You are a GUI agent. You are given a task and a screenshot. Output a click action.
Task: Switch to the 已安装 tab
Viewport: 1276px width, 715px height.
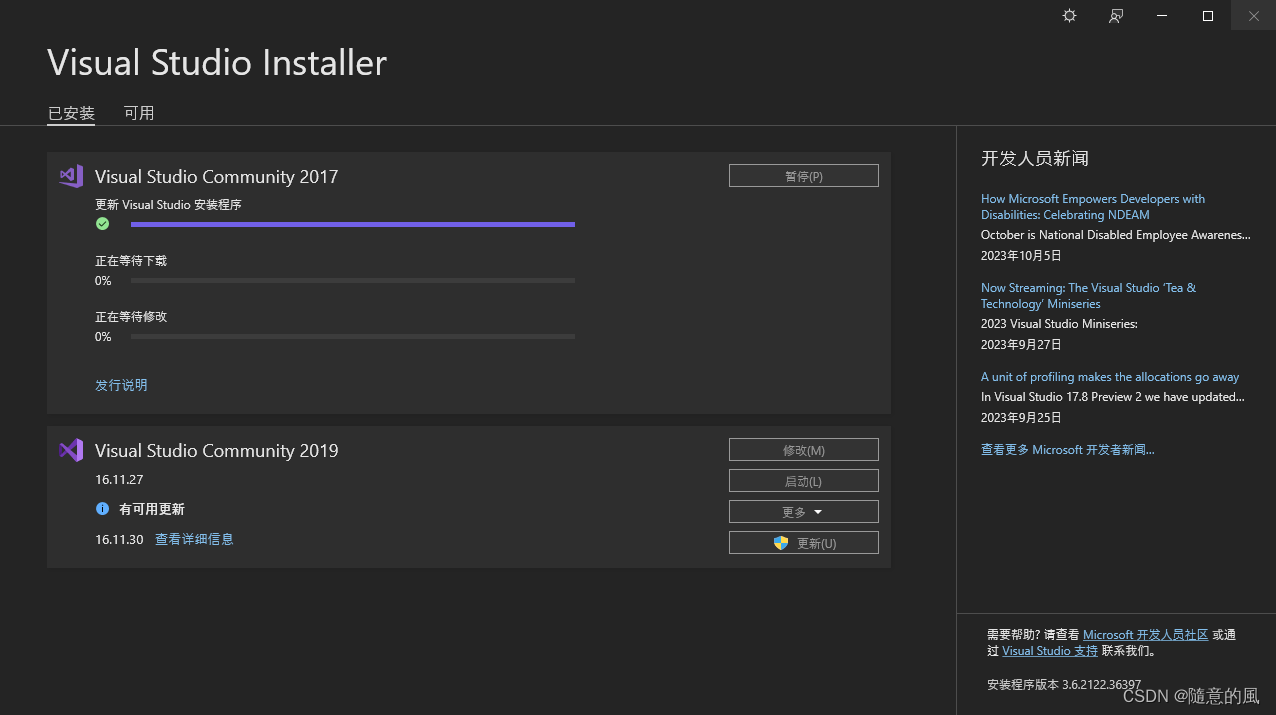point(71,113)
